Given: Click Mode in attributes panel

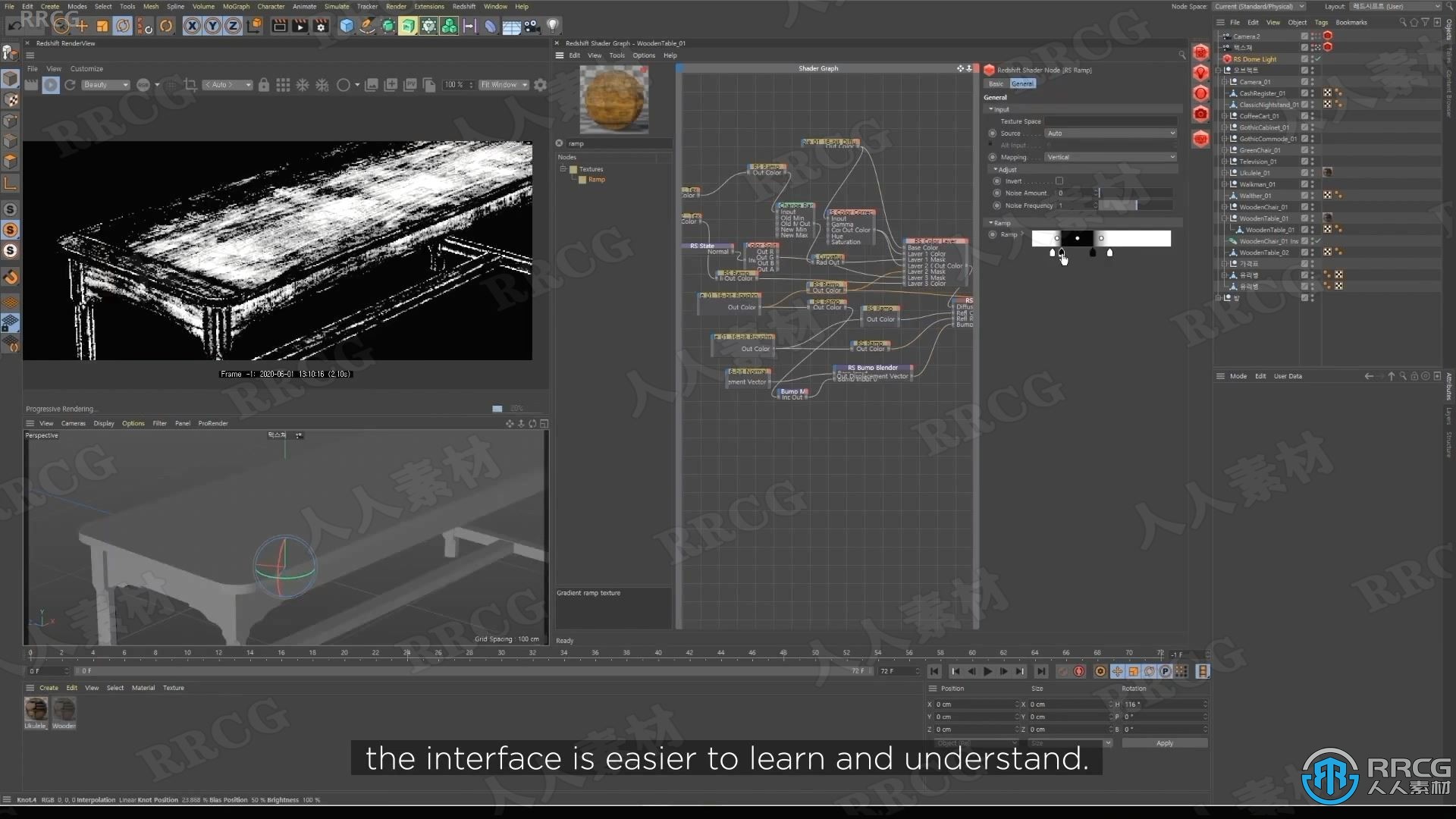Looking at the screenshot, I should [1238, 376].
